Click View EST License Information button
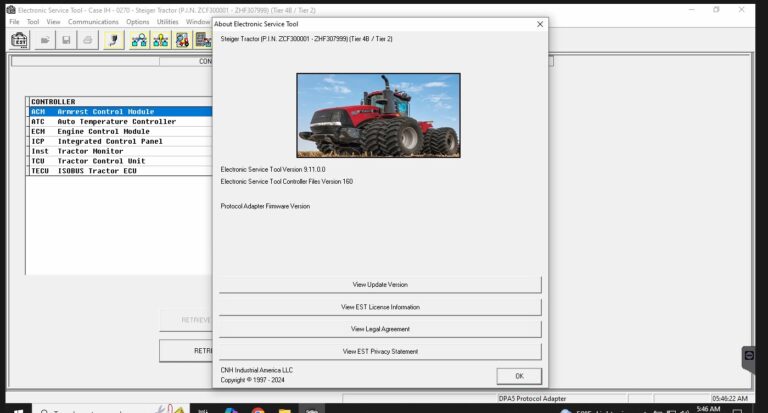Viewport: 768px width, 413px height. point(380,307)
